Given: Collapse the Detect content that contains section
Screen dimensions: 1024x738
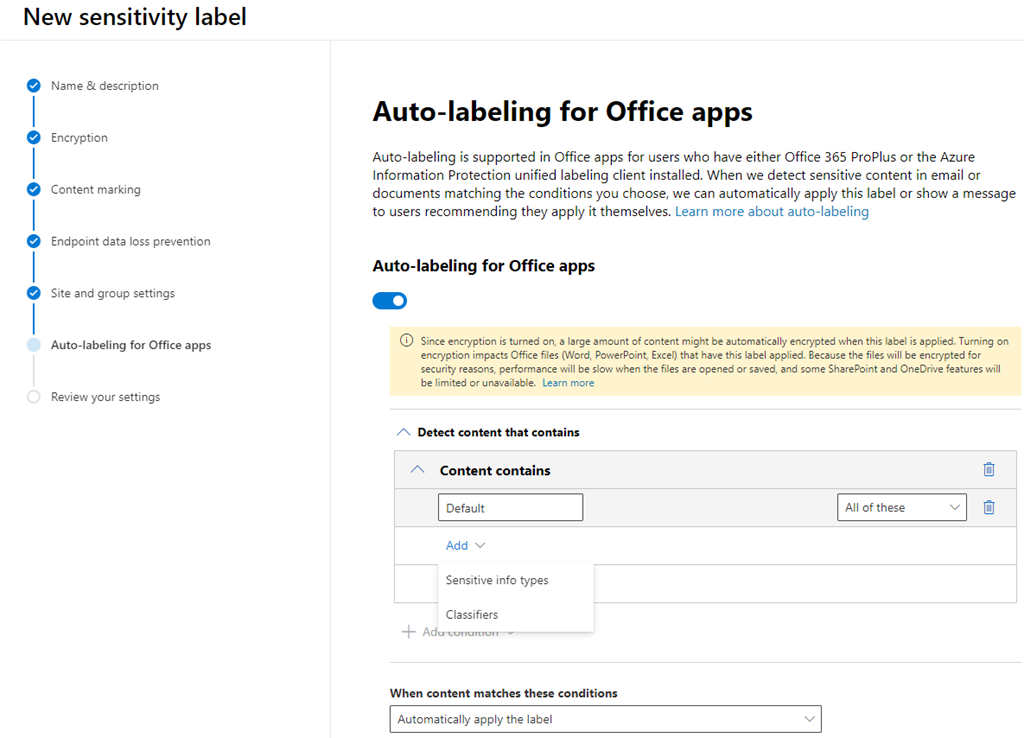Looking at the screenshot, I should point(404,433).
